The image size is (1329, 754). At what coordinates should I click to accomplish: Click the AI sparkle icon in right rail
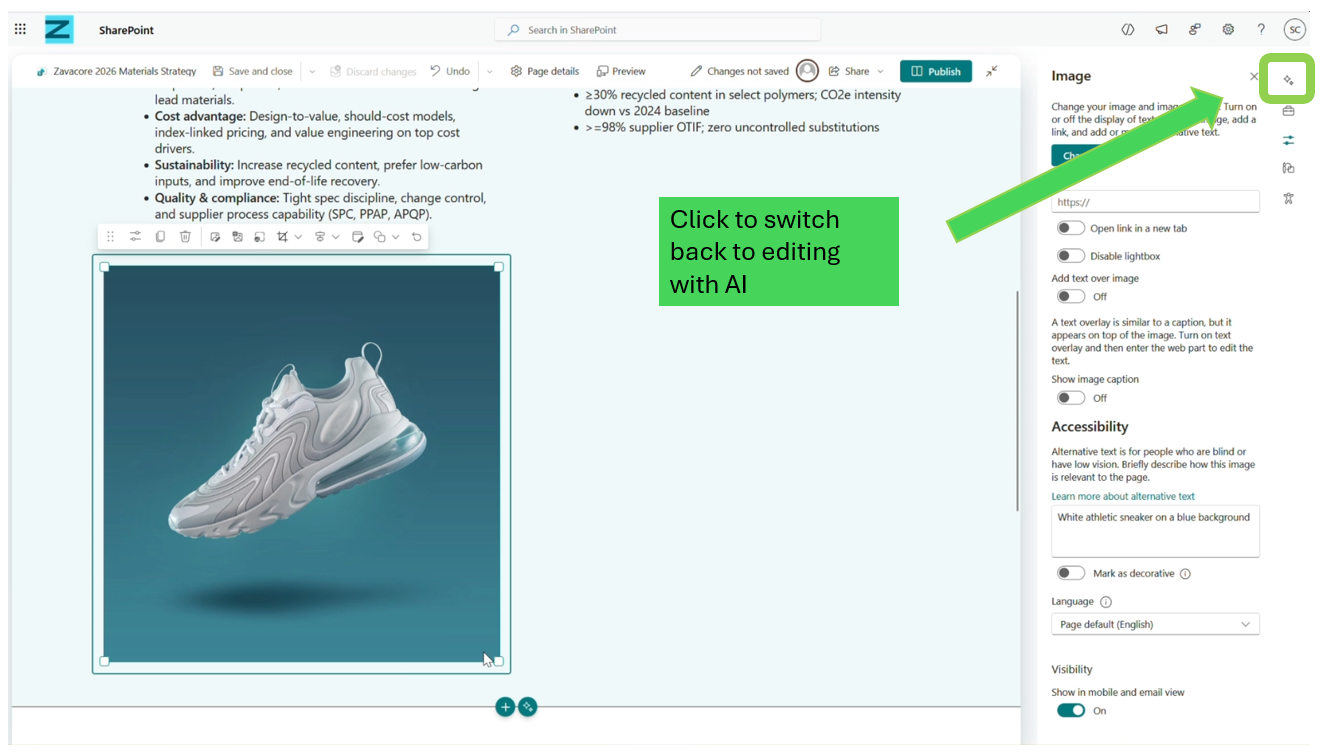pos(1288,80)
